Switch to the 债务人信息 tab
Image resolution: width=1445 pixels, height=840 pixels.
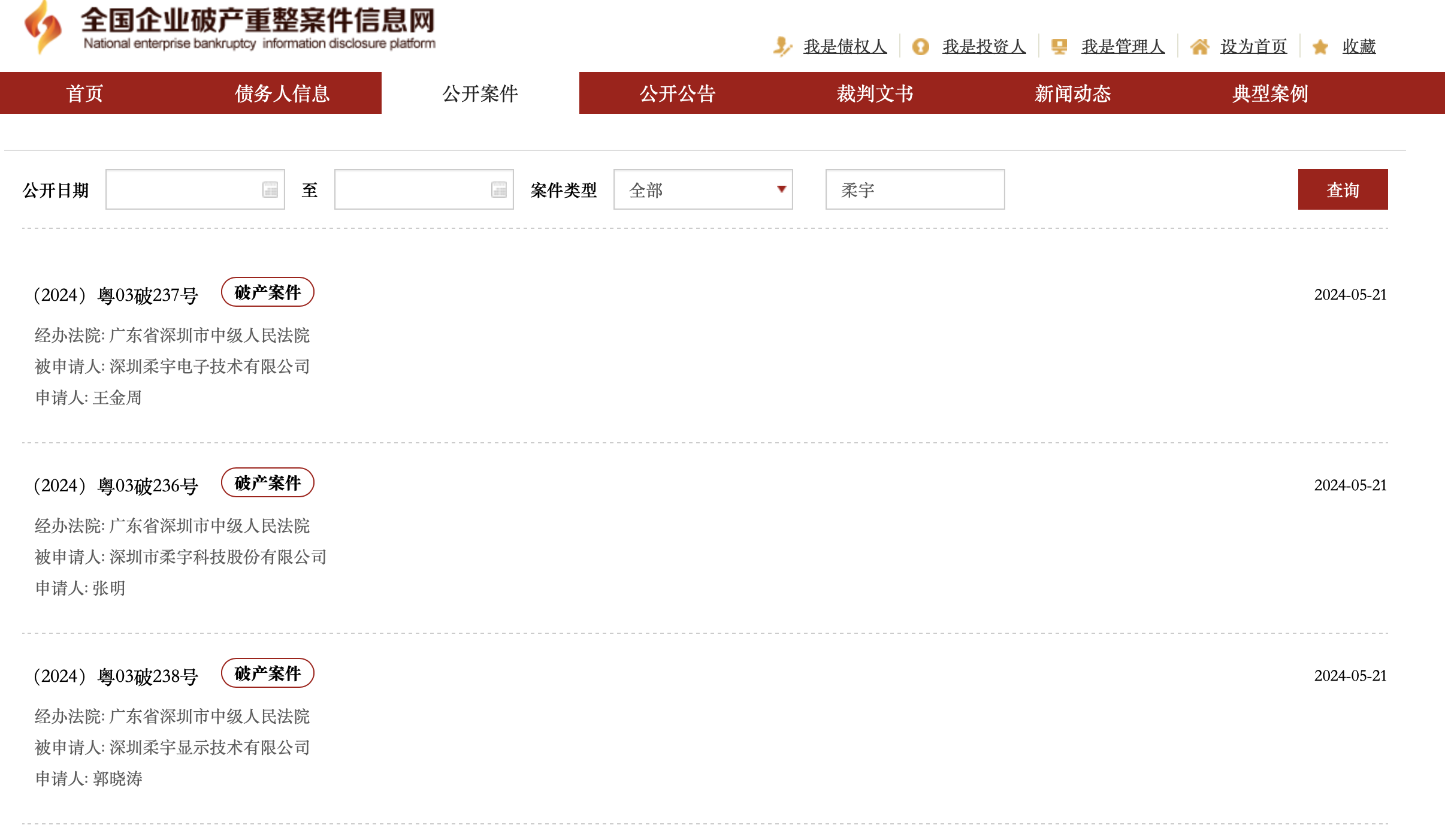click(x=282, y=93)
